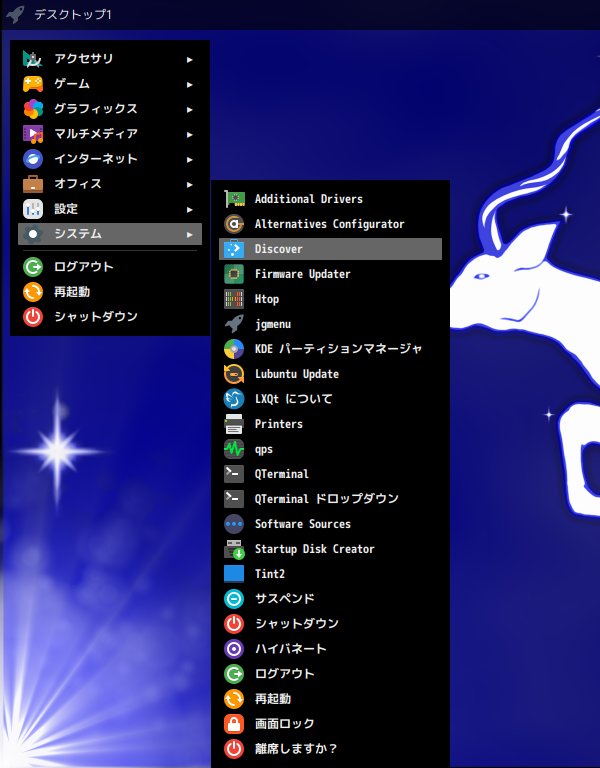The image size is (600, 768).
Task: Click the Lubuntu Update text label
Action: [x=297, y=374]
